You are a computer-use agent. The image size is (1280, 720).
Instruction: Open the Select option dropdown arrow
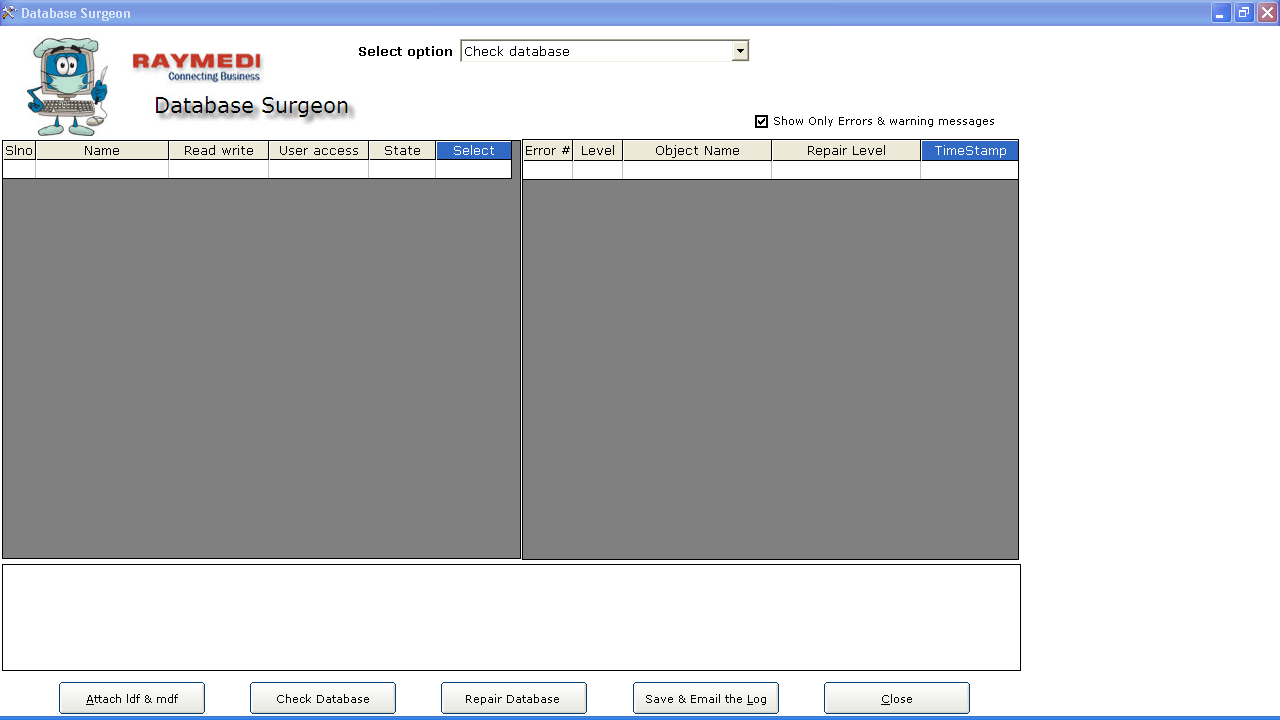tap(740, 51)
